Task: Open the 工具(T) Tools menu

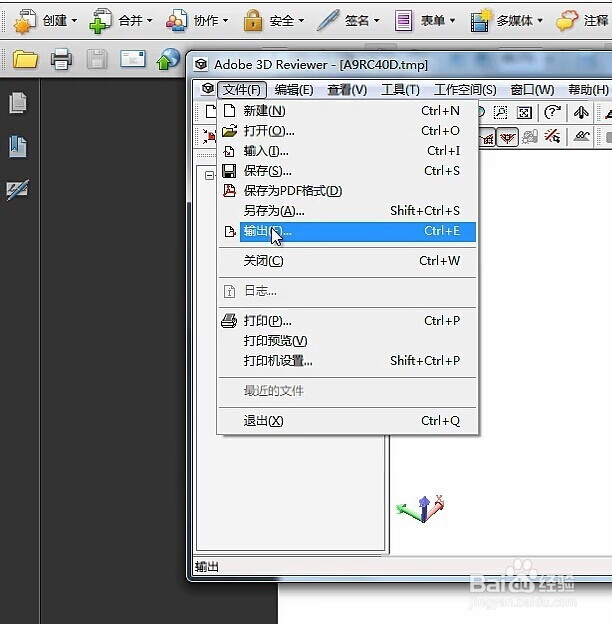Action: 400,90
